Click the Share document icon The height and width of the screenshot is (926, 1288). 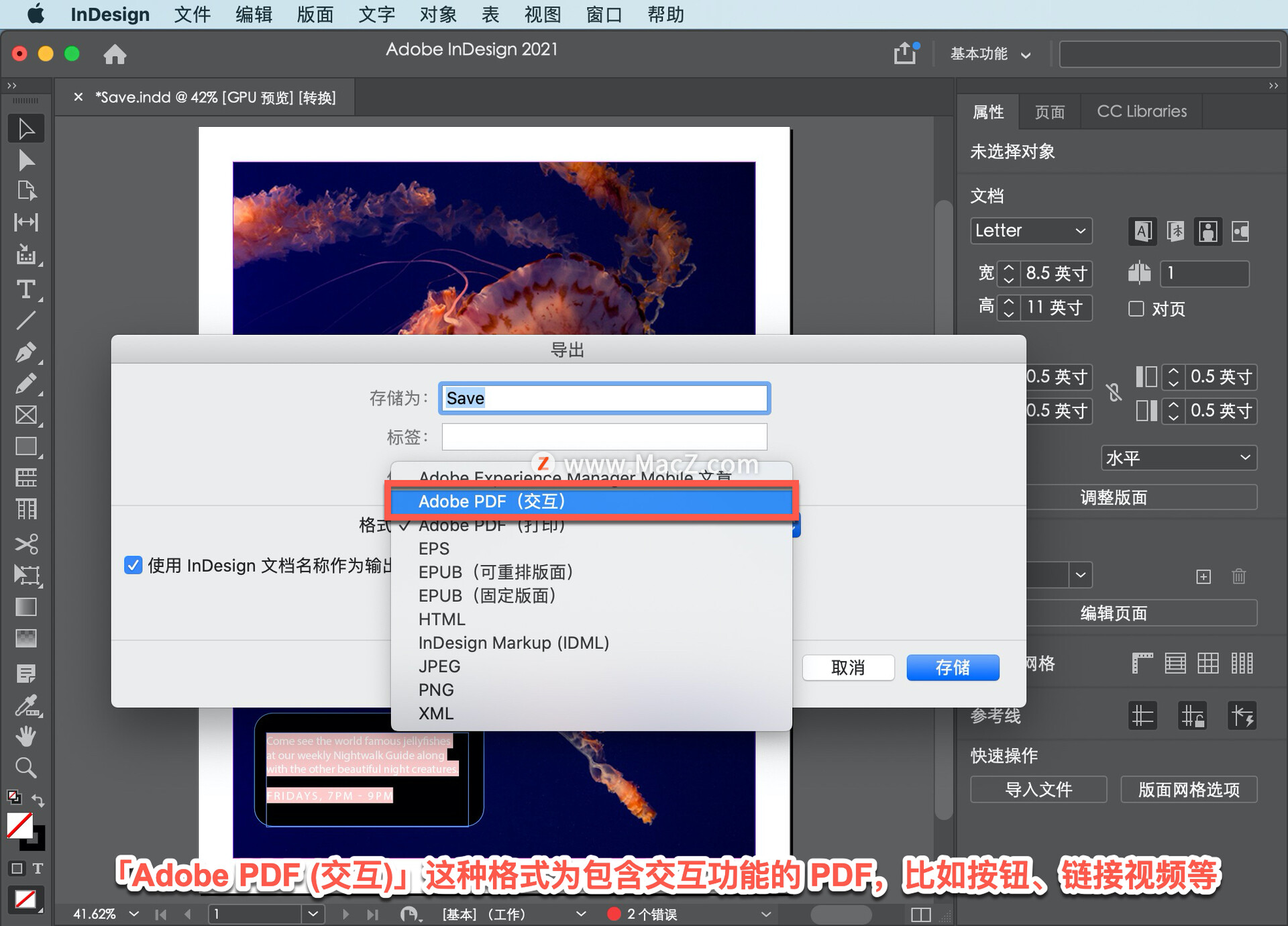(x=906, y=53)
